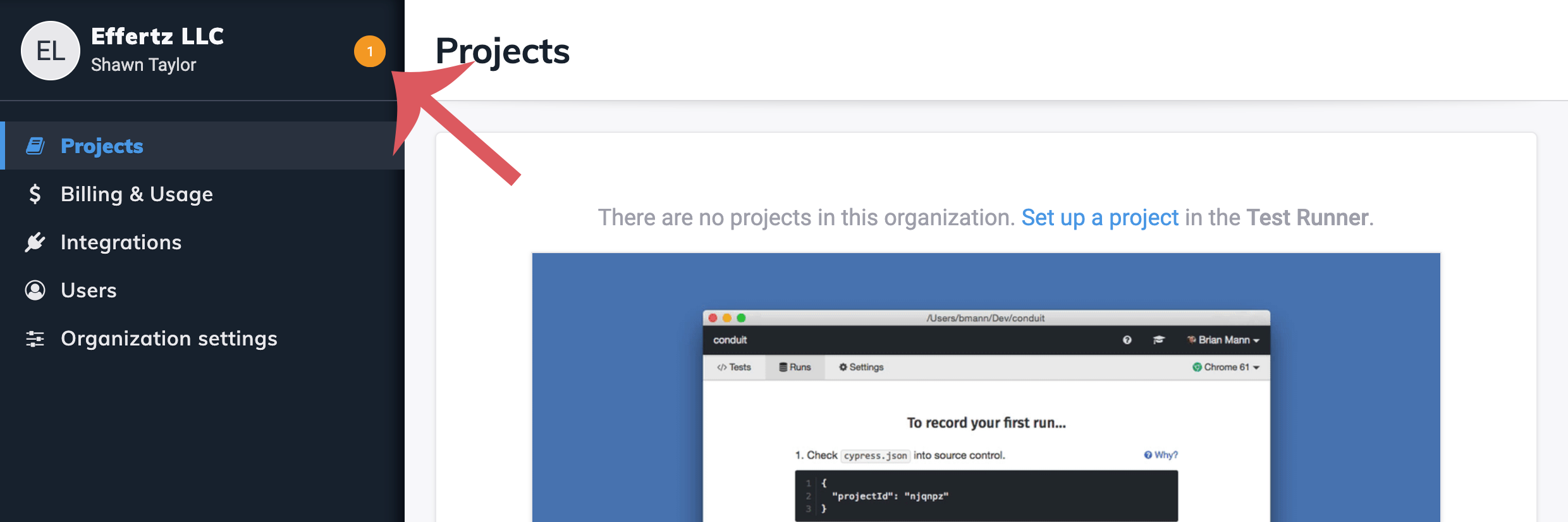The height and width of the screenshot is (522, 1568).
Task: Click the EL organization avatar
Action: [x=51, y=51]
